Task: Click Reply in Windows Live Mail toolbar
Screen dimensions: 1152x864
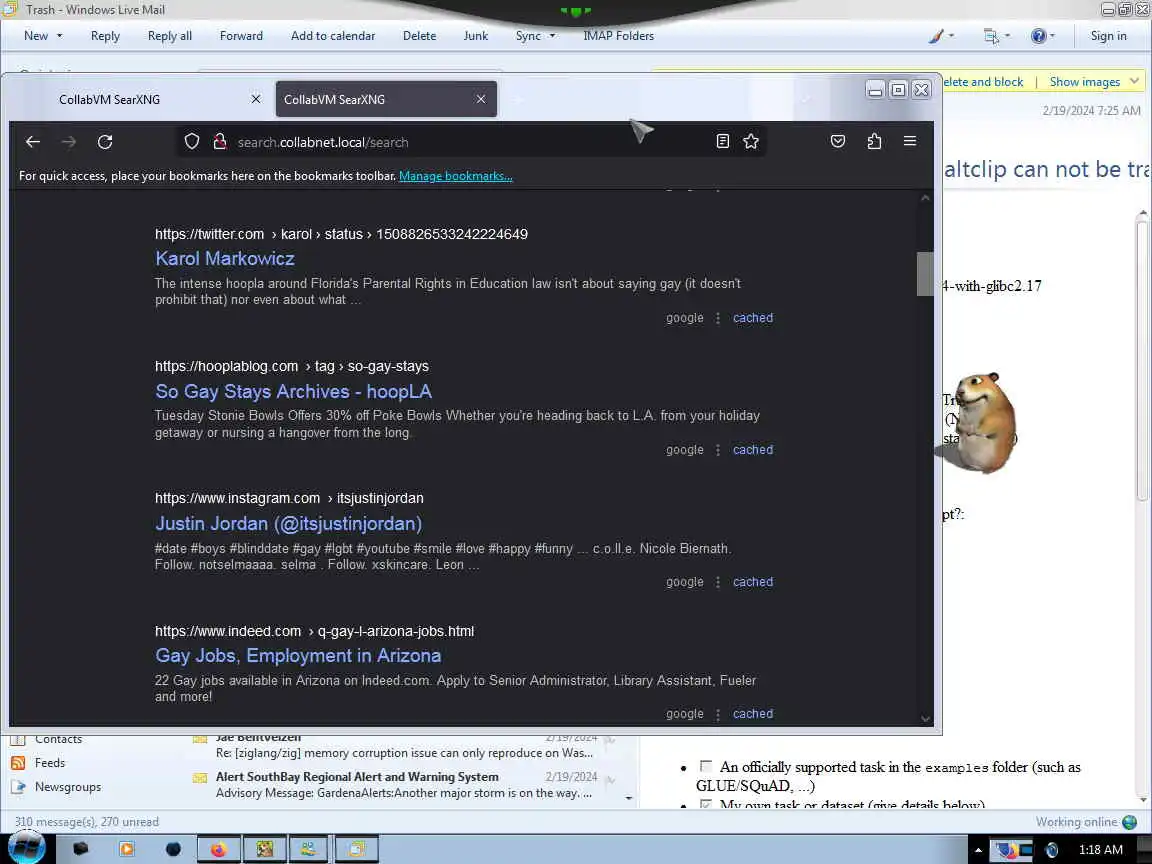Action: pyautogui.click(x=105, y=35)
